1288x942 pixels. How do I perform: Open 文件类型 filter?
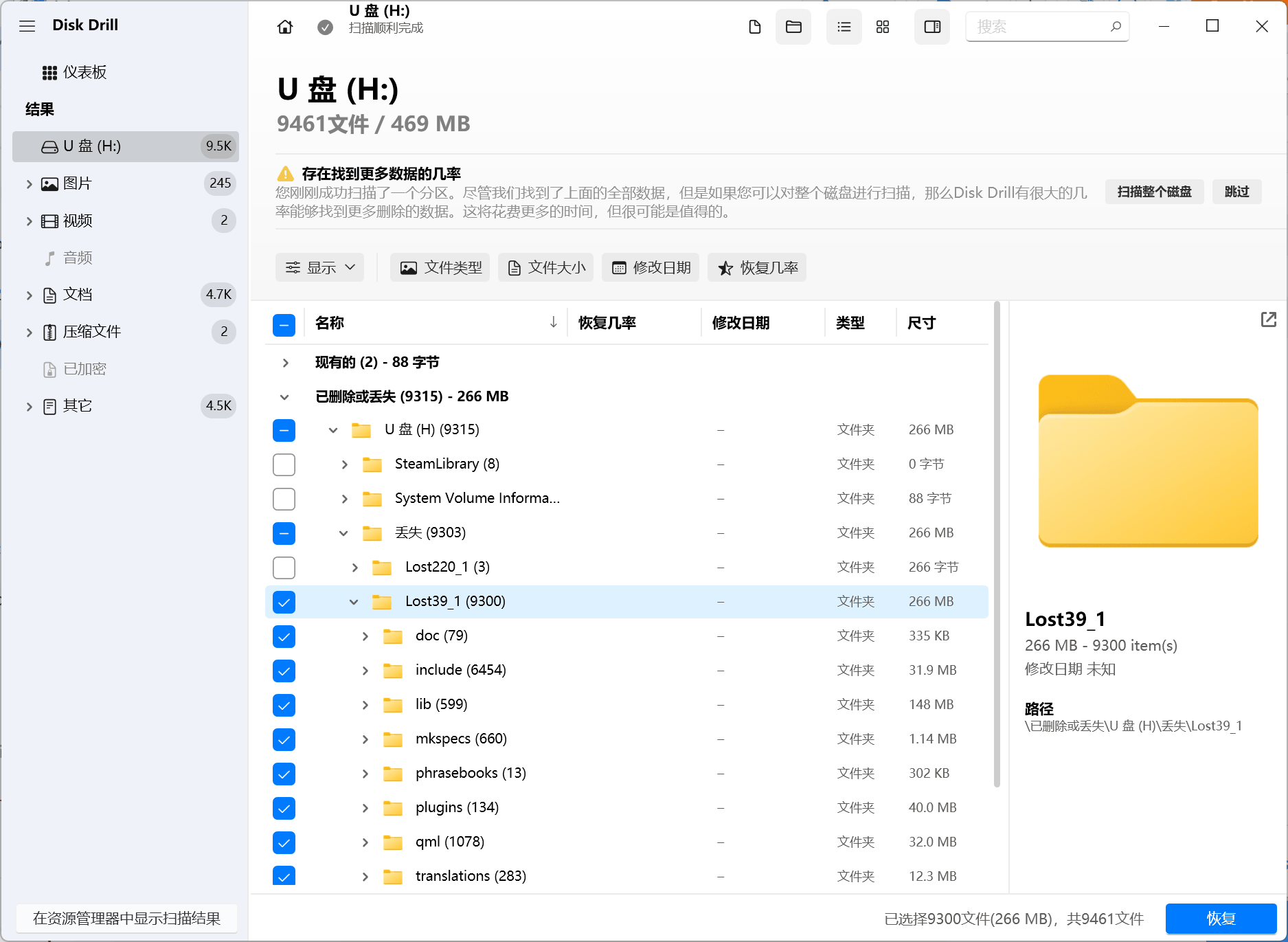tap(440, 267)
